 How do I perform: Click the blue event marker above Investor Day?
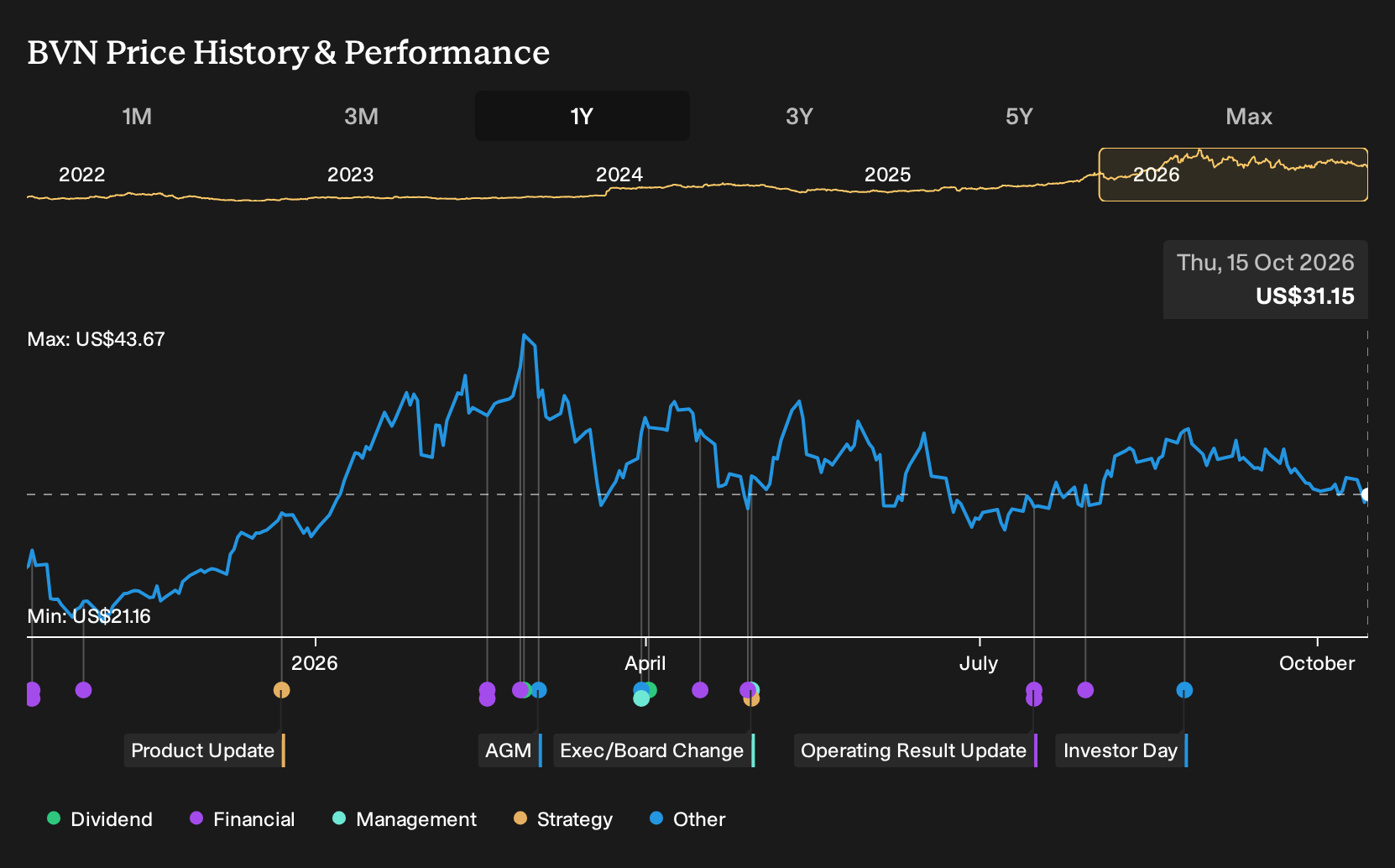tap(1184, 690)
